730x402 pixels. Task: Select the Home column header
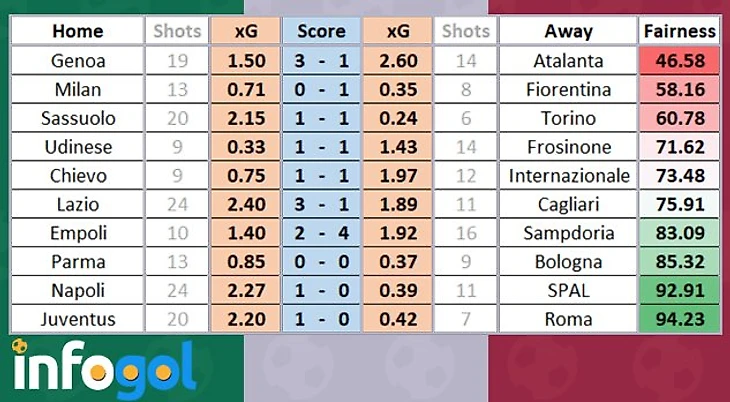77,31
